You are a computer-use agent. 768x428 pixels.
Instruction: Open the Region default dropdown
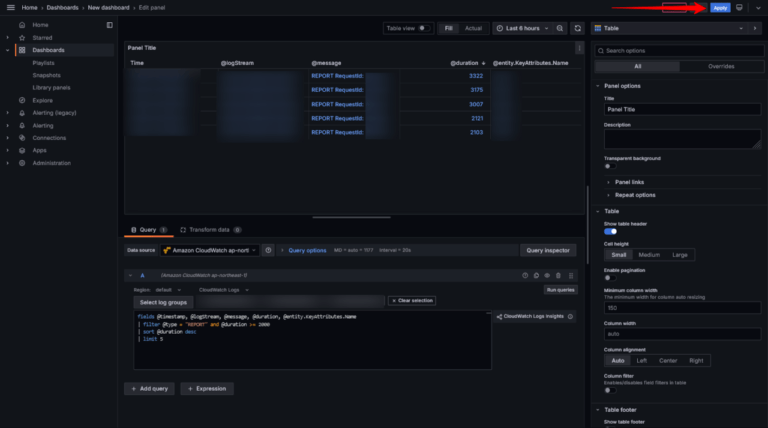(168, 290)
